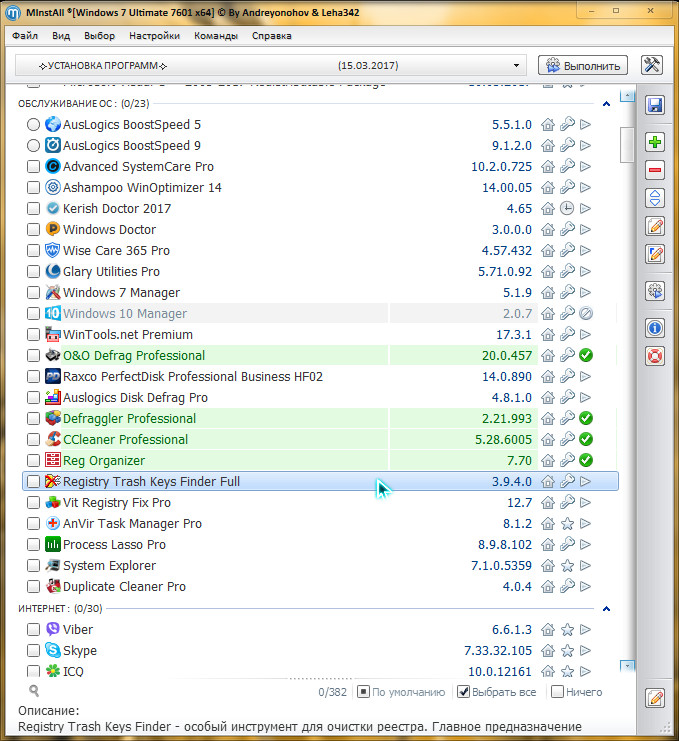The image size is (679, 741).
Task: Click version 8.9.8.102 of Process Lasso
Action: click(505, 544)
